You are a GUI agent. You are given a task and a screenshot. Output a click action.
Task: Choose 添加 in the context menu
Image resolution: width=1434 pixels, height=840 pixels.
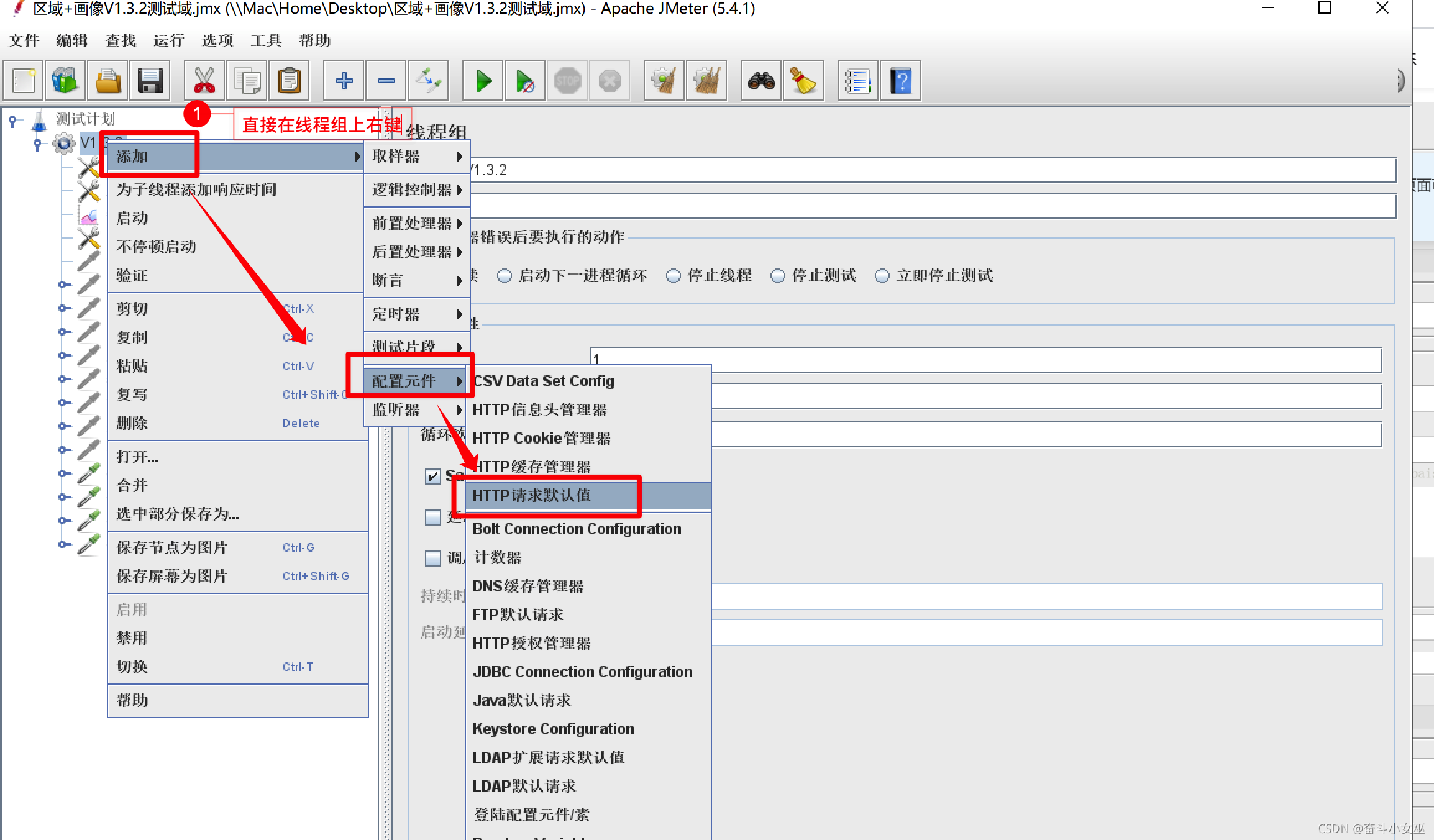(236, 157)
